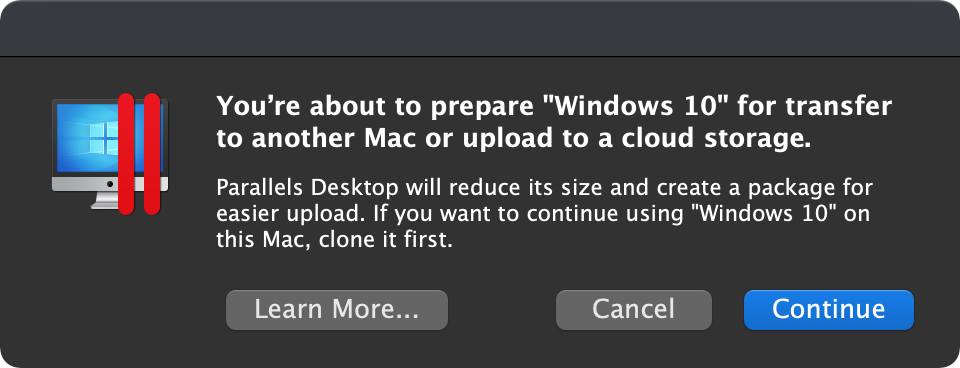This screenshot has width=960, height=368.
Task: Open the Learn More... help button
Action: [337, 310]
